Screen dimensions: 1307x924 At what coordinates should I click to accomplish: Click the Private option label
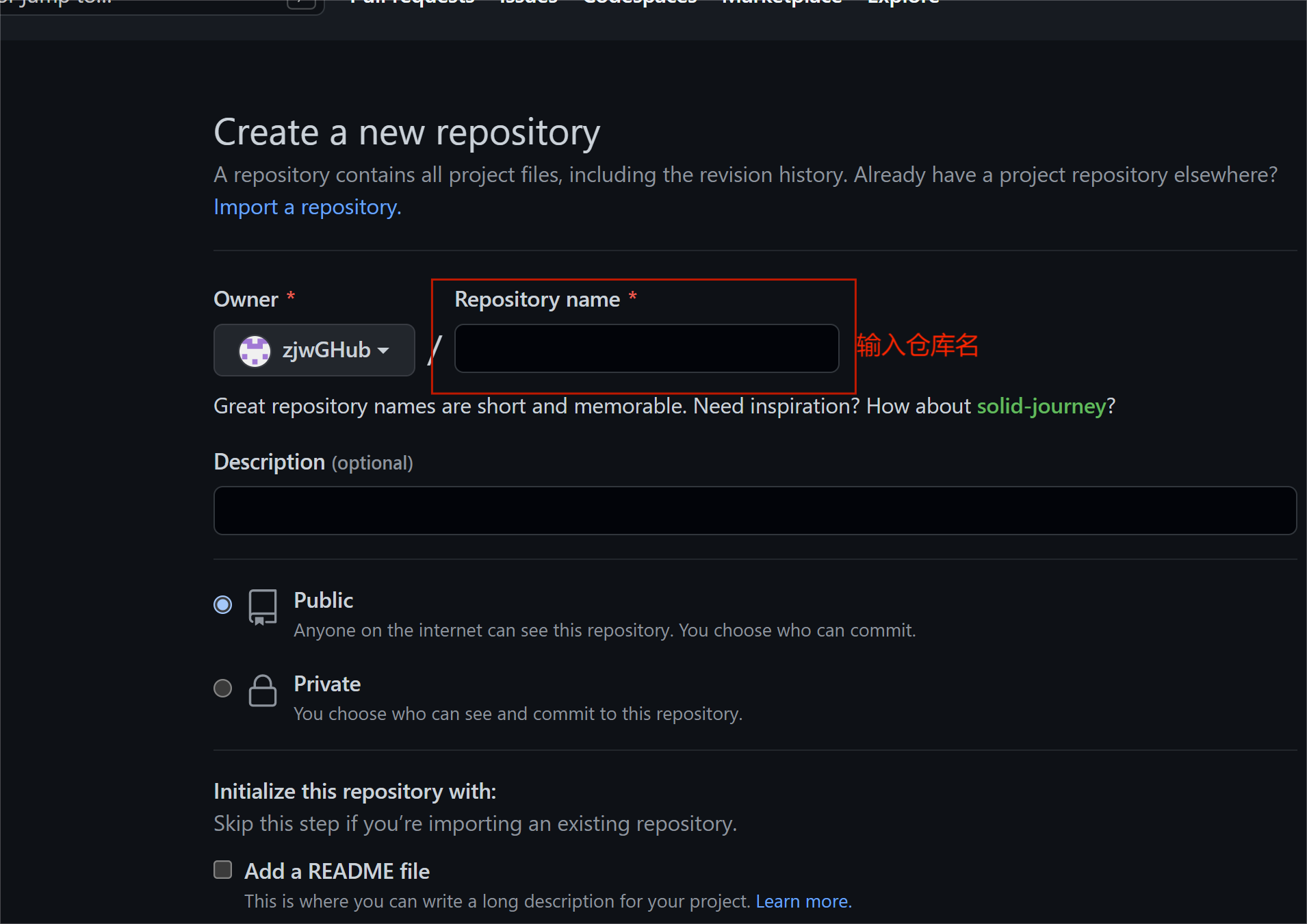point(327,684)
